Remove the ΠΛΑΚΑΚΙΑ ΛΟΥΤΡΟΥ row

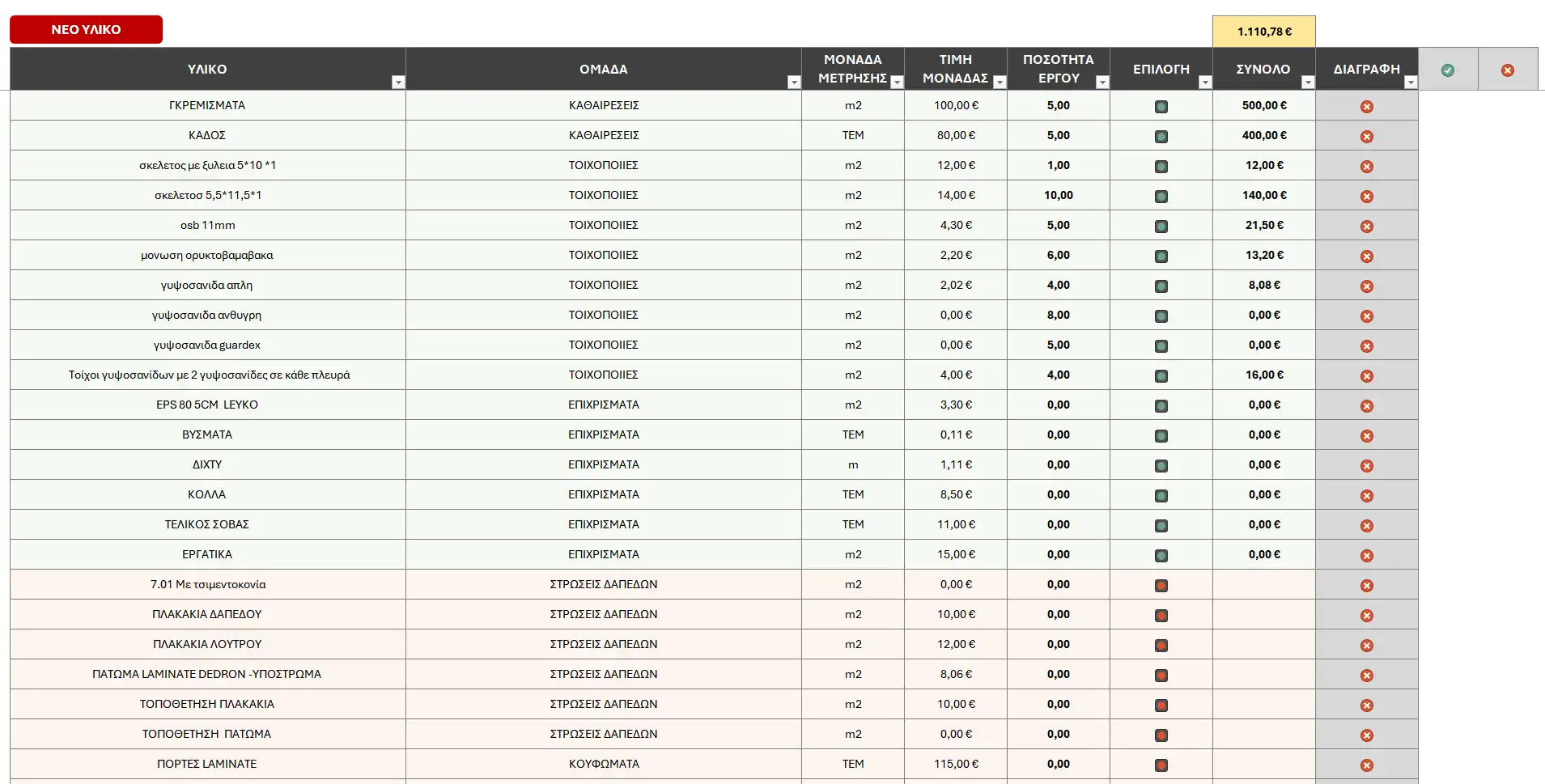coord(1366,646)
